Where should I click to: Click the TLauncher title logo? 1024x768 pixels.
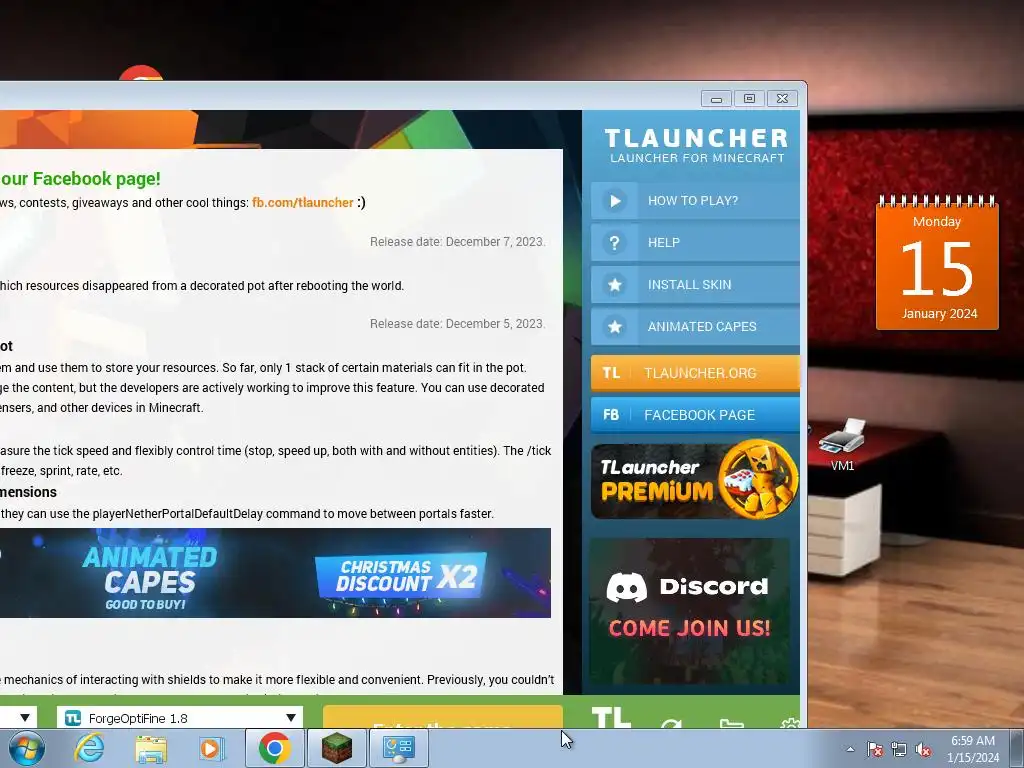[x=696, y=145]
